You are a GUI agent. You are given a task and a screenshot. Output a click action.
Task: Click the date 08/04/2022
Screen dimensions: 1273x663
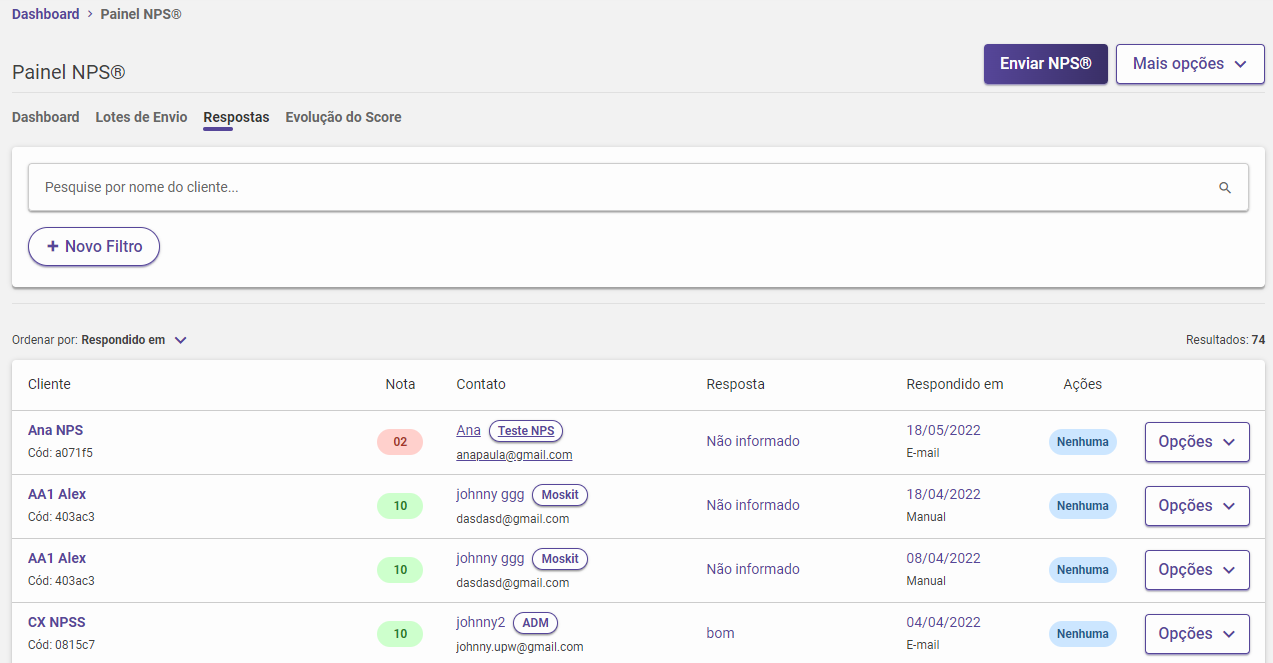click(944, 558)
